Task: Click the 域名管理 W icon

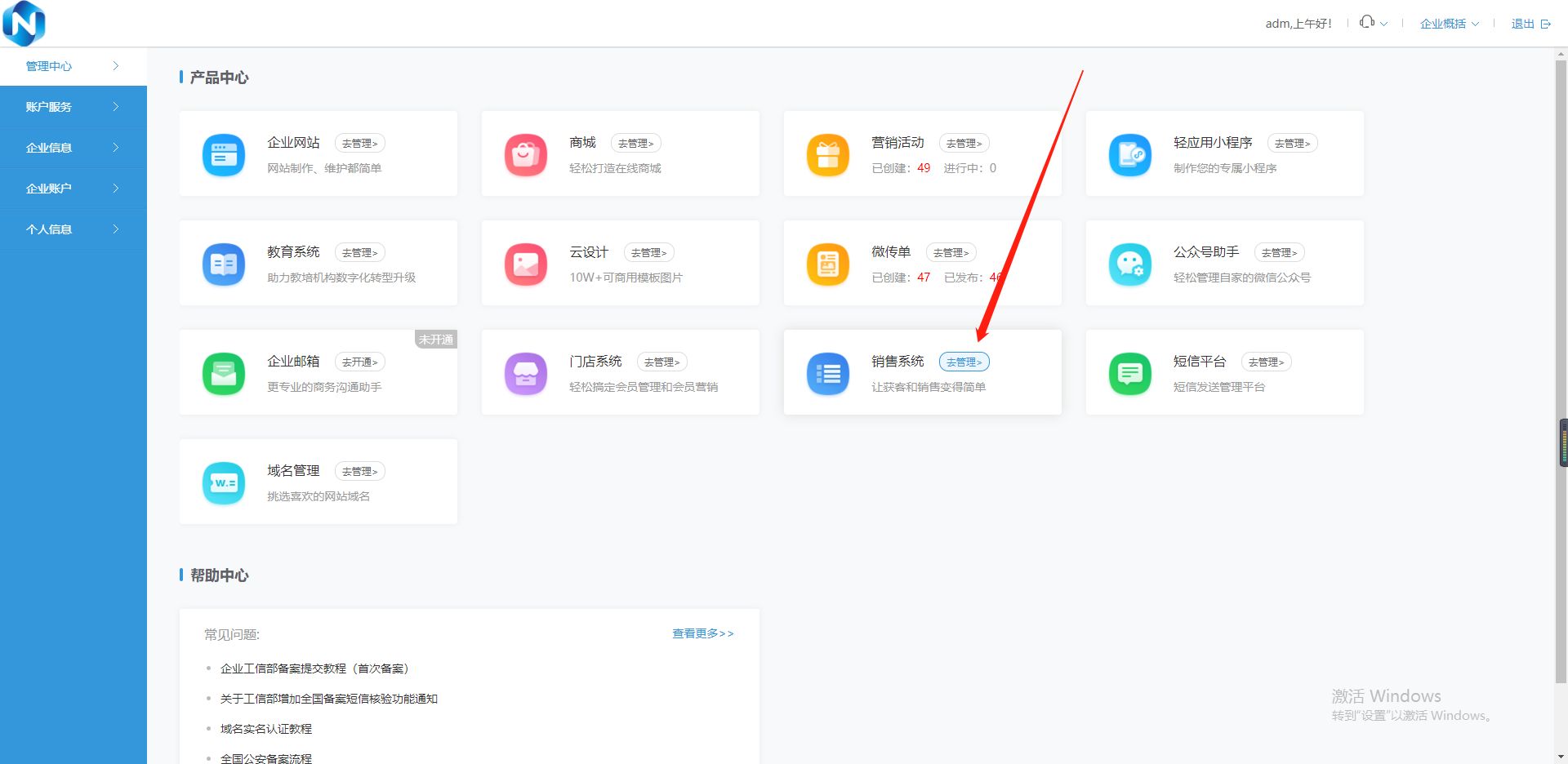Action: coord(223,482)
